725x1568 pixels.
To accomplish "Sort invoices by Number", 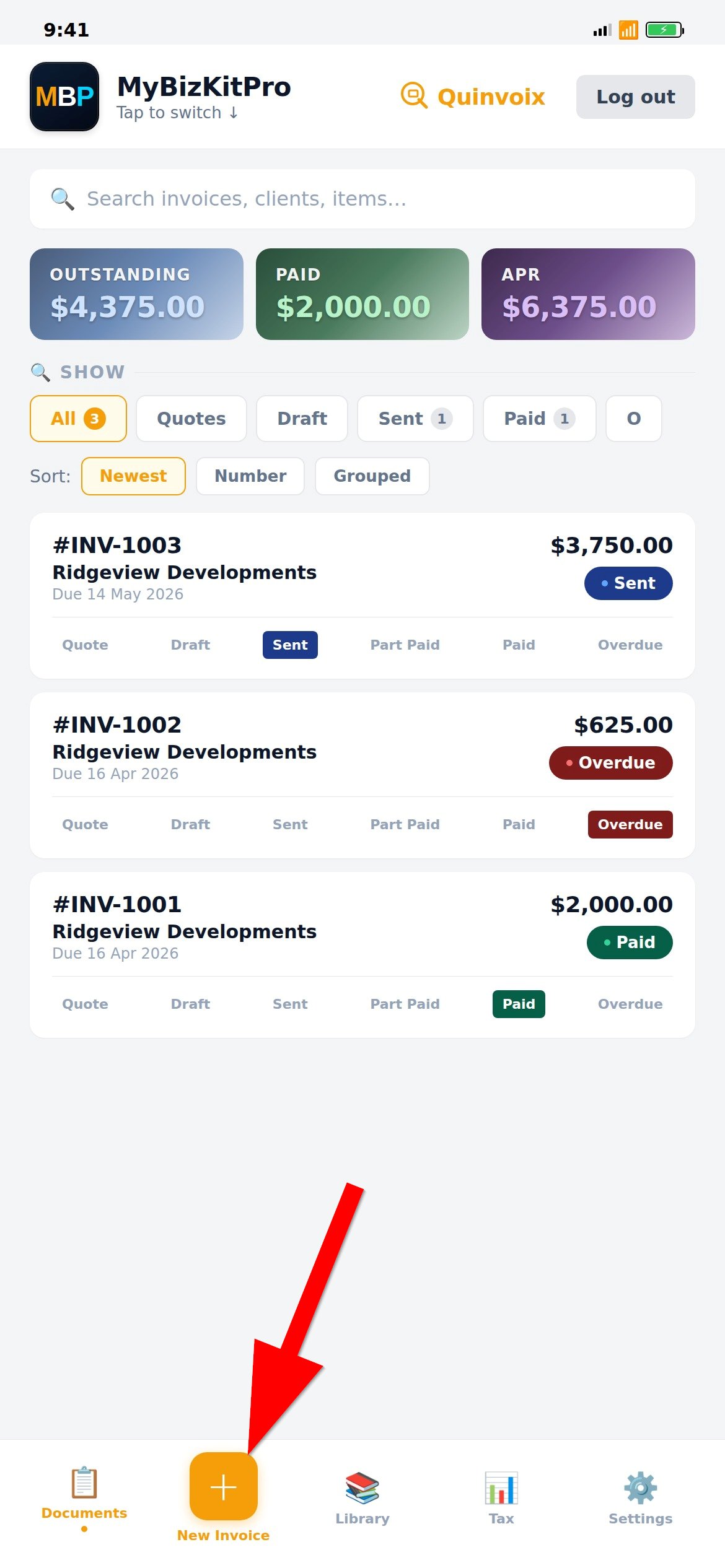I will [250, 476].
